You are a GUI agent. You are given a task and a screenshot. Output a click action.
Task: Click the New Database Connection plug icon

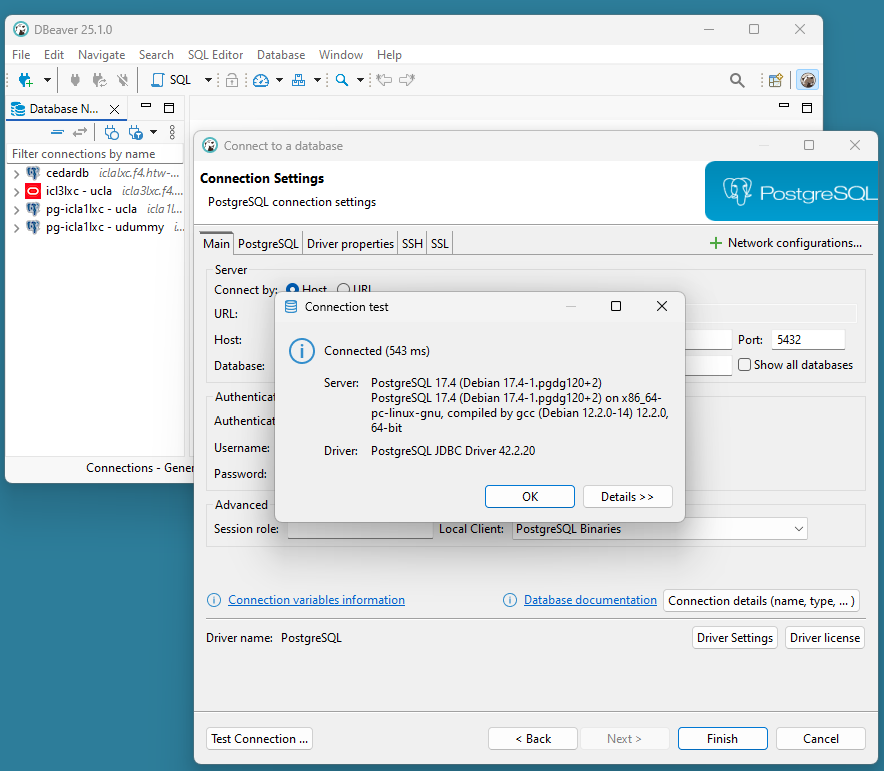tap(25, 80)
